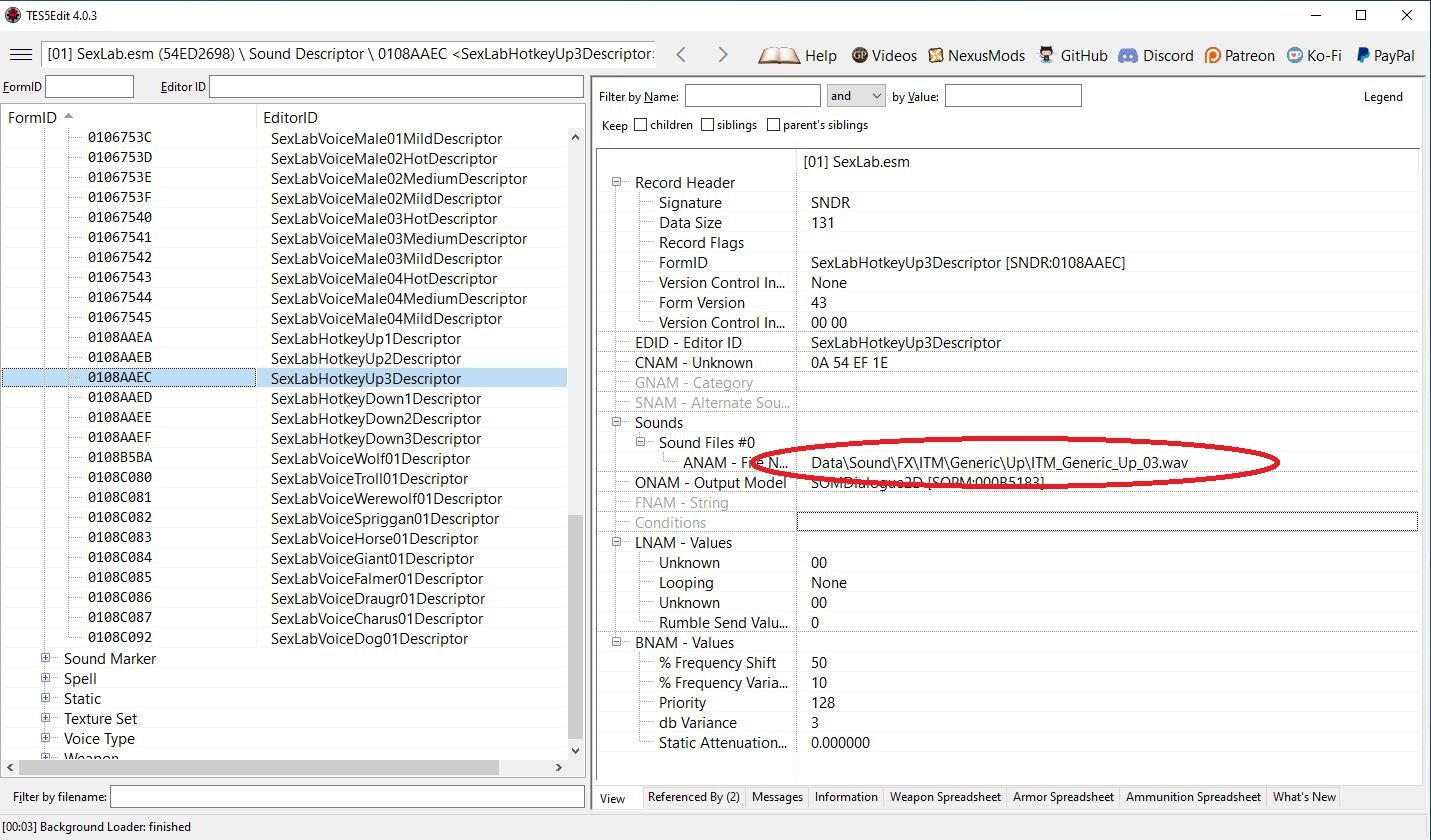The image size is (1431, 840).
Task: Expand the Voice Type tree node
Action: [45, 738]
